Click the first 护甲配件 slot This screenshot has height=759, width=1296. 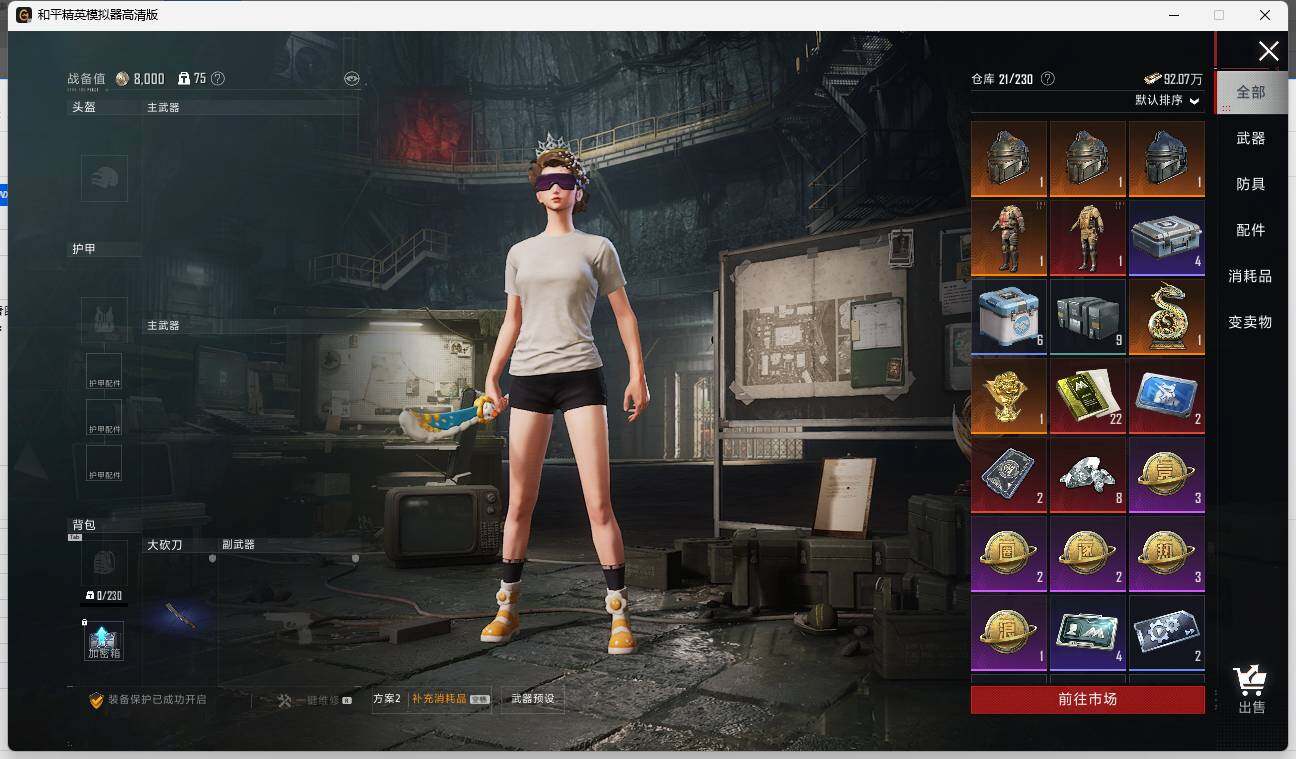104,372
